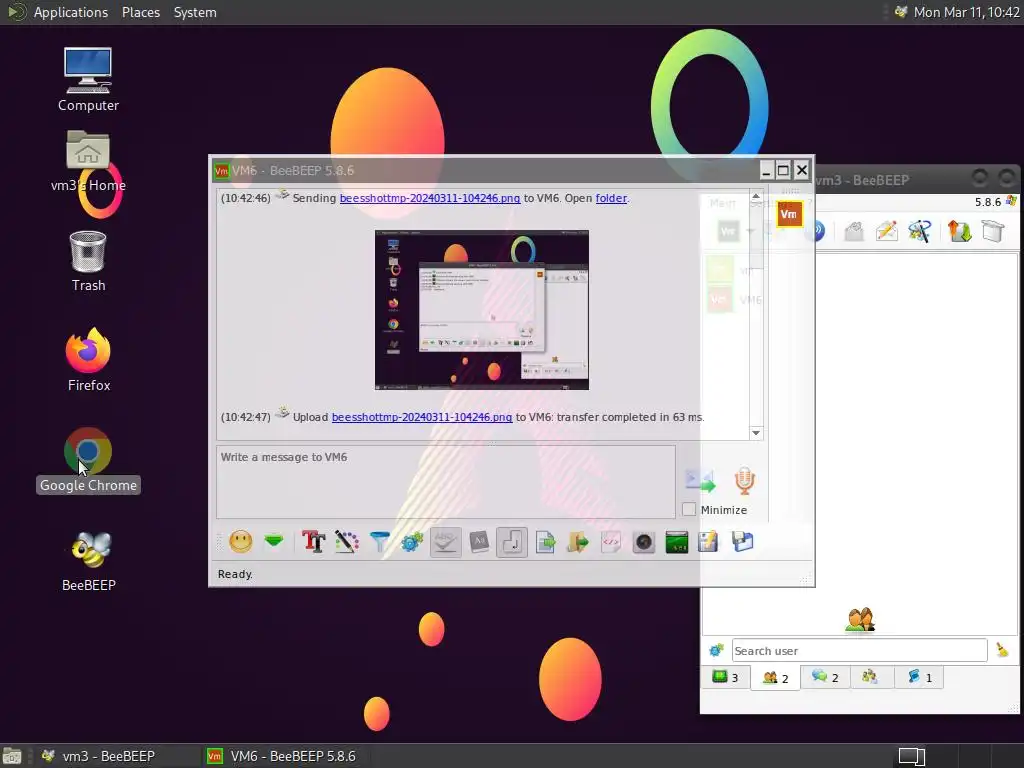Open the Places menu
The image size is (1024, 768).
tap(140, 12)
